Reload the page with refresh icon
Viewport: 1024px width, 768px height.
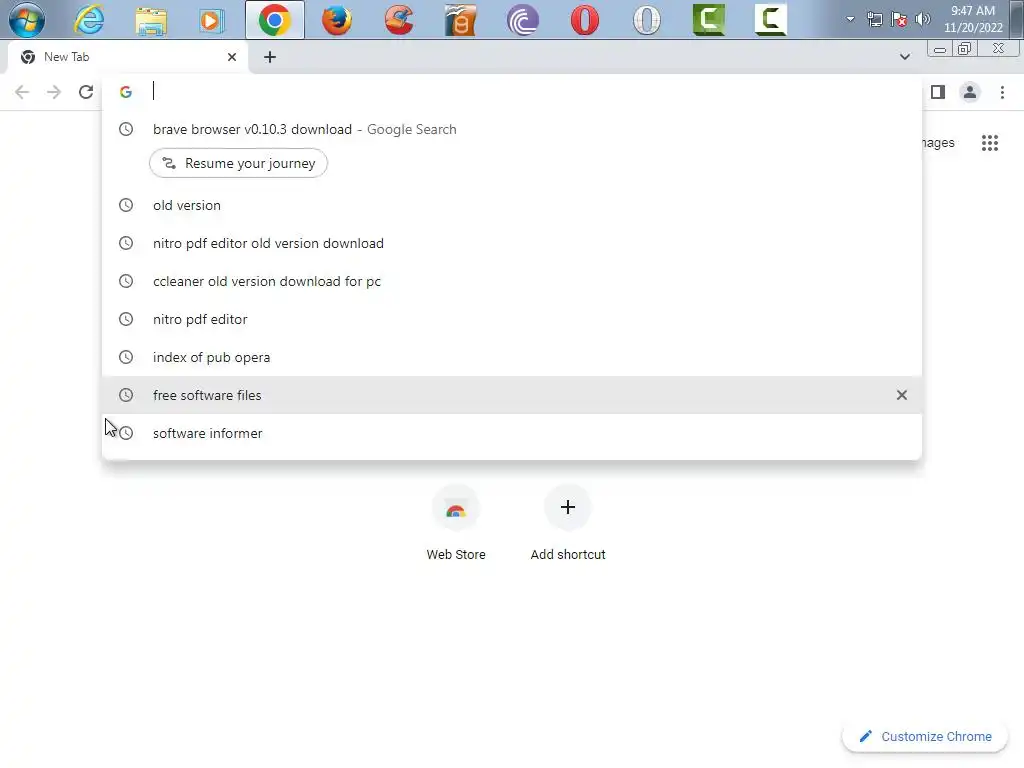click(x=86, y=92)
